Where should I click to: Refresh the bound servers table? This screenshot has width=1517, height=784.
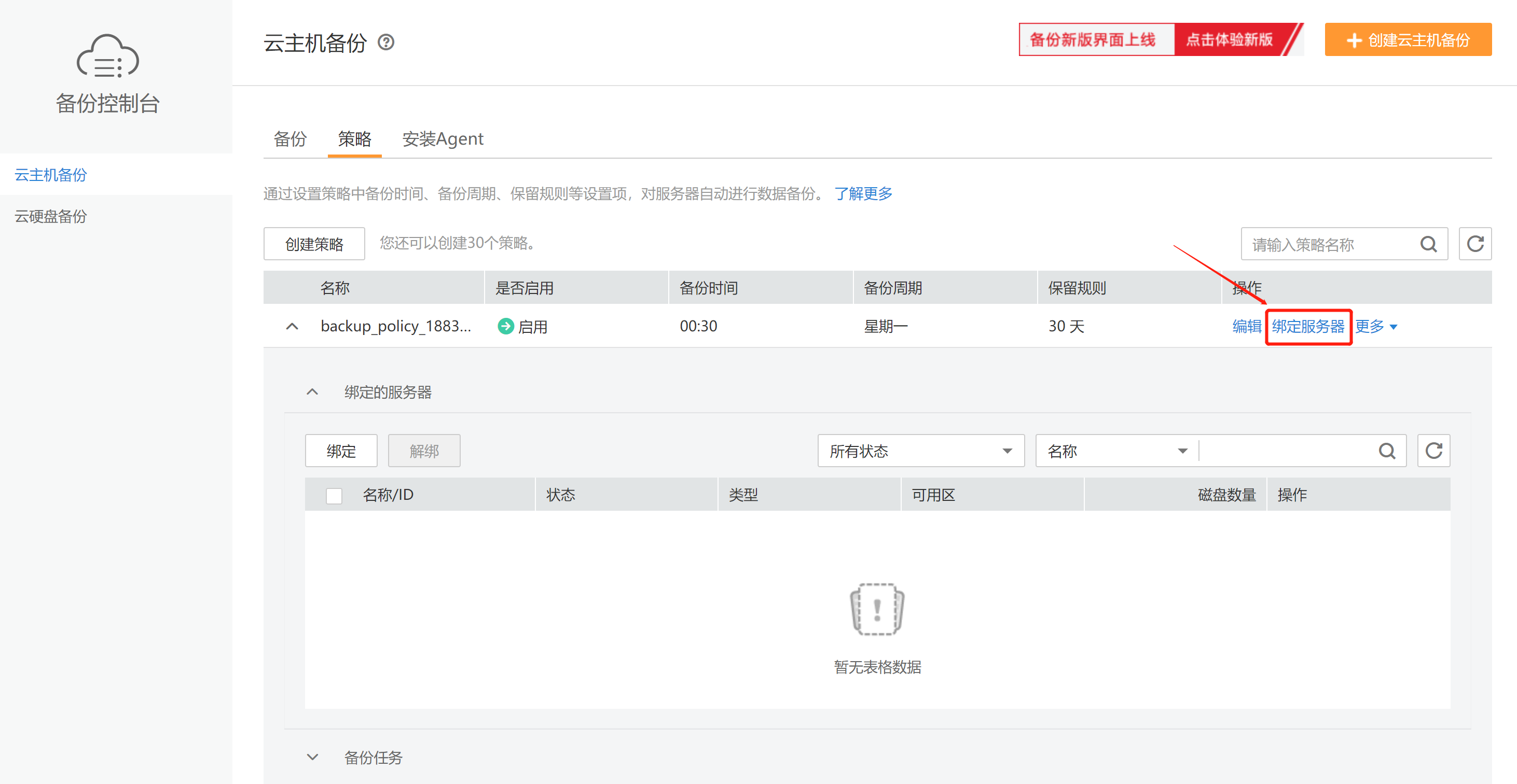pyautogui.click(x=1433, y=451)
